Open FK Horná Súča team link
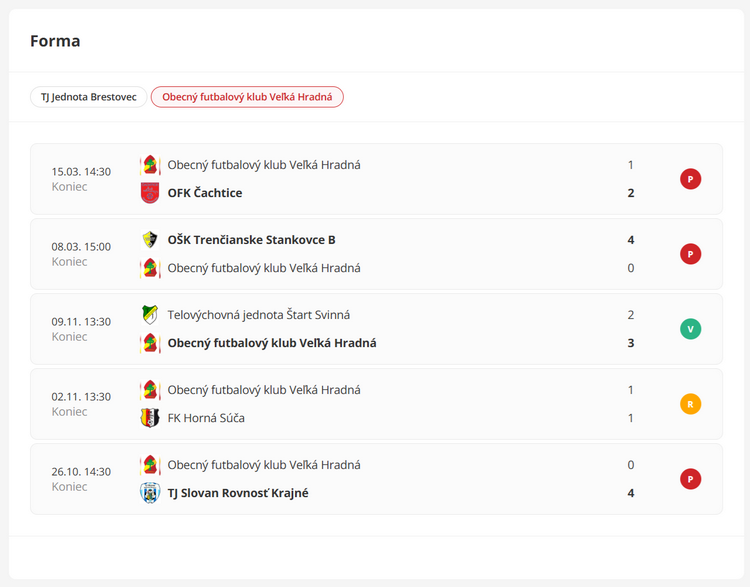 pos(206,418)
